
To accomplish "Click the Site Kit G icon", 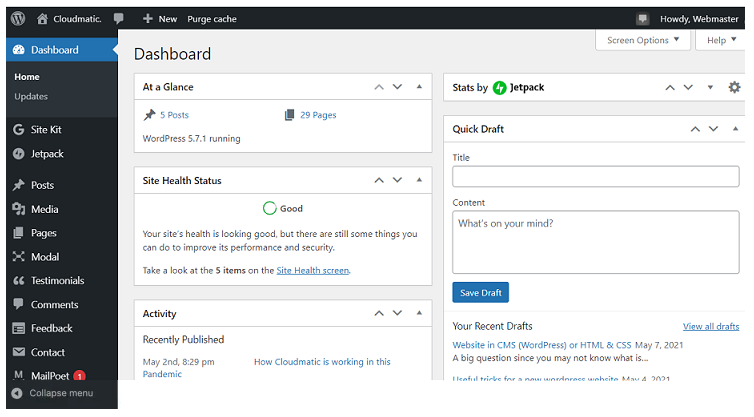I will (19, 129).
